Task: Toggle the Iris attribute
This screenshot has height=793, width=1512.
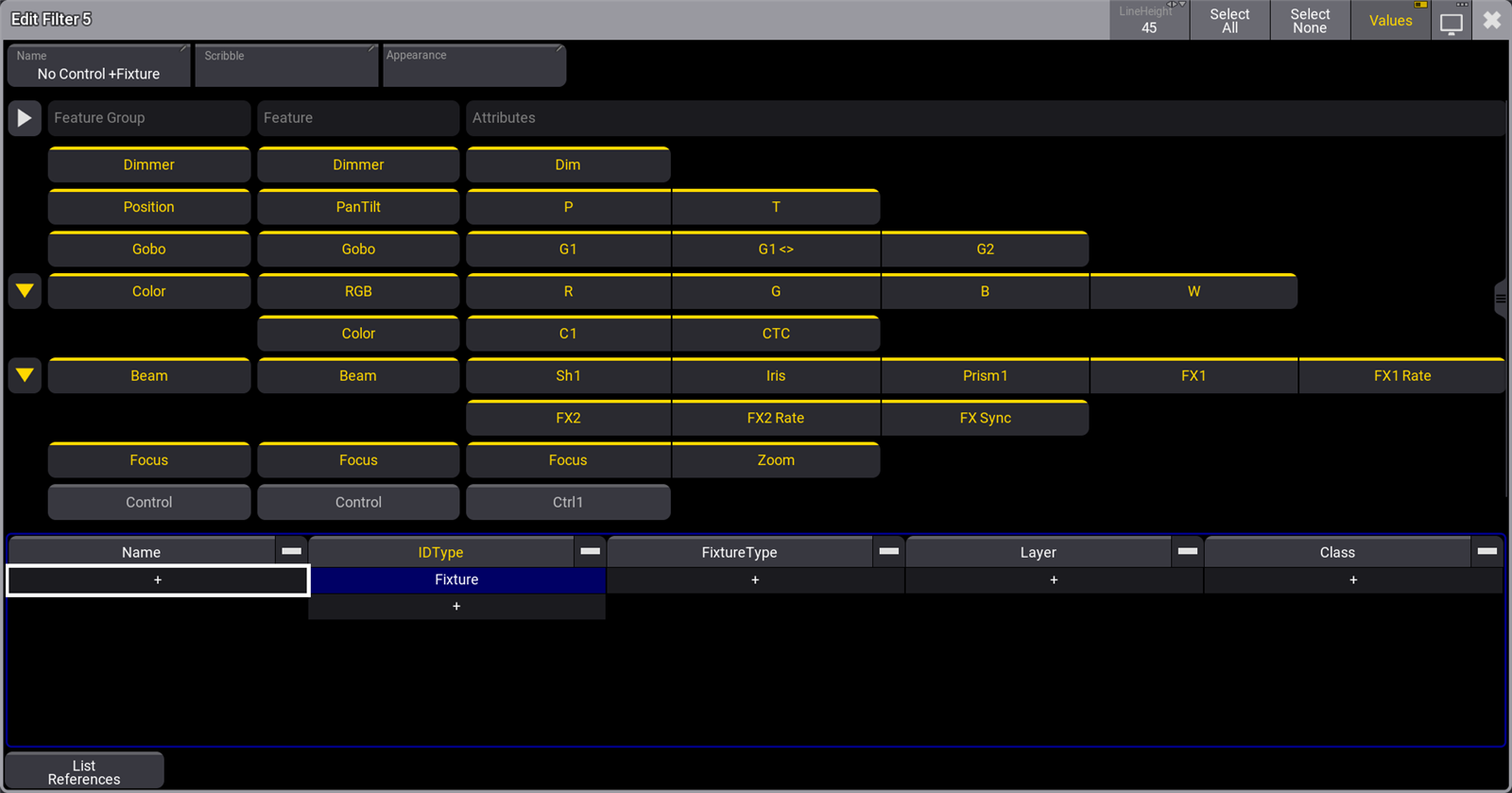Action: (x=776, y=375)
